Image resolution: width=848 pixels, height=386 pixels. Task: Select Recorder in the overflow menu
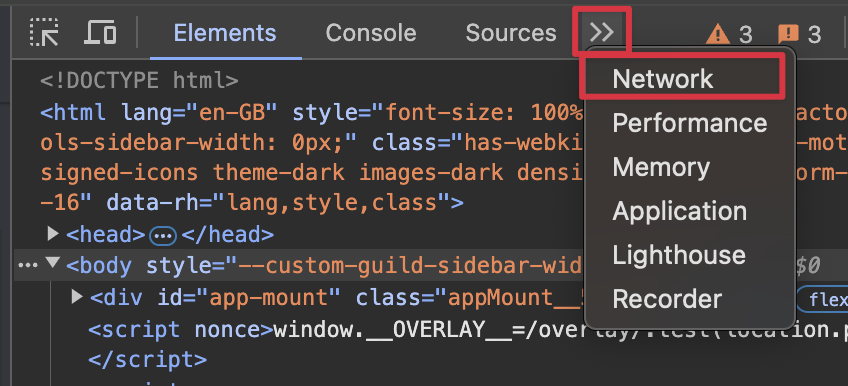click(667, 299)
